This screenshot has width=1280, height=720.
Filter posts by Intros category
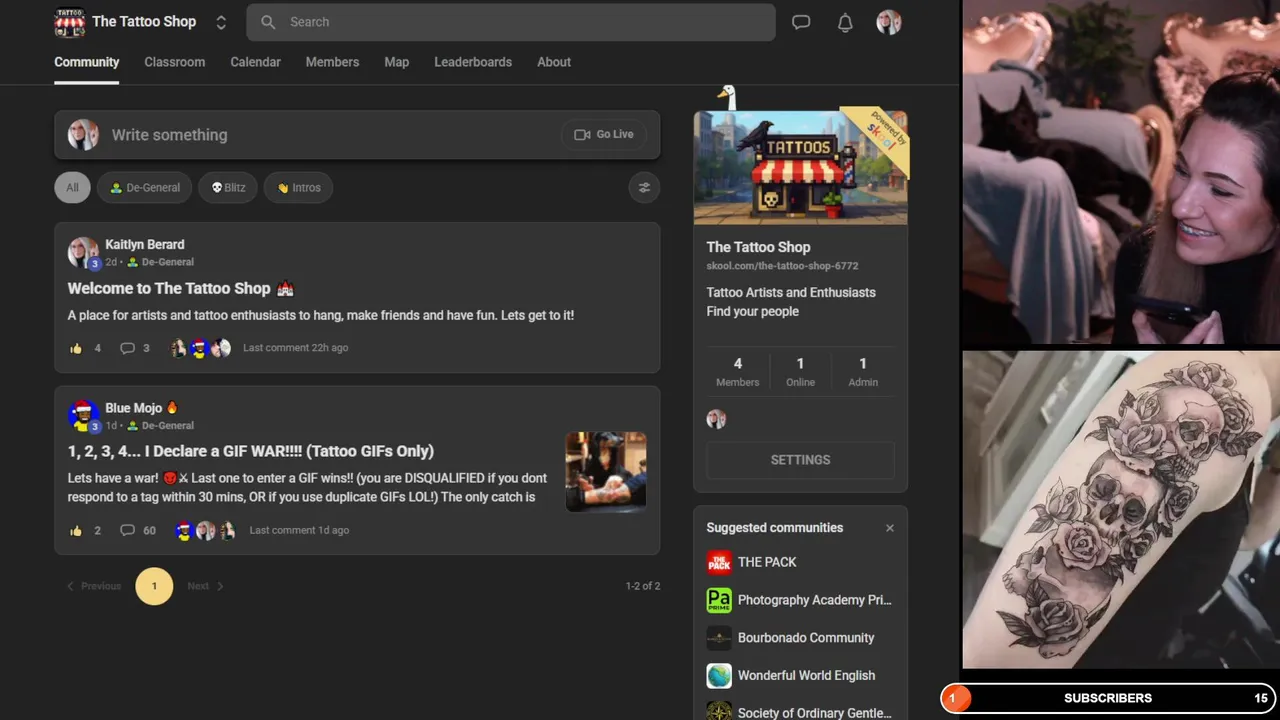pyautogui.click(x=298, y=187)
